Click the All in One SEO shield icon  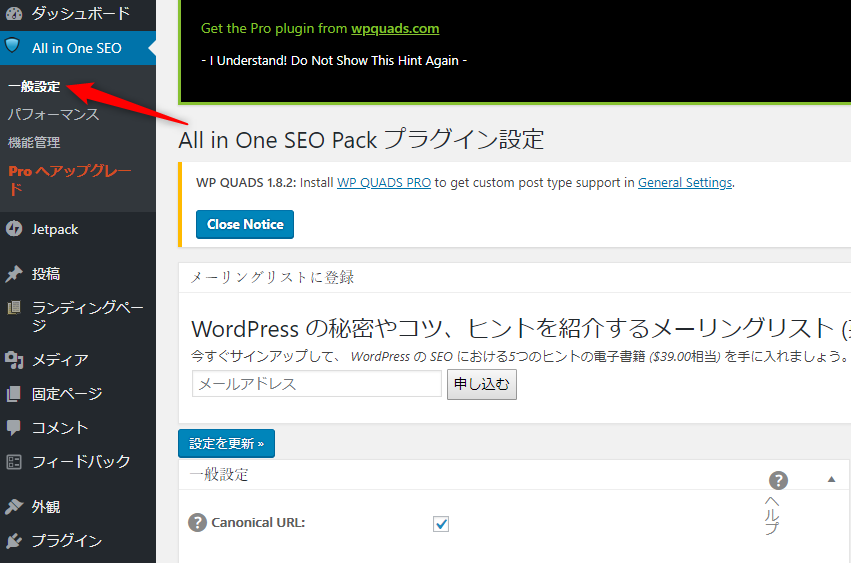12,46
